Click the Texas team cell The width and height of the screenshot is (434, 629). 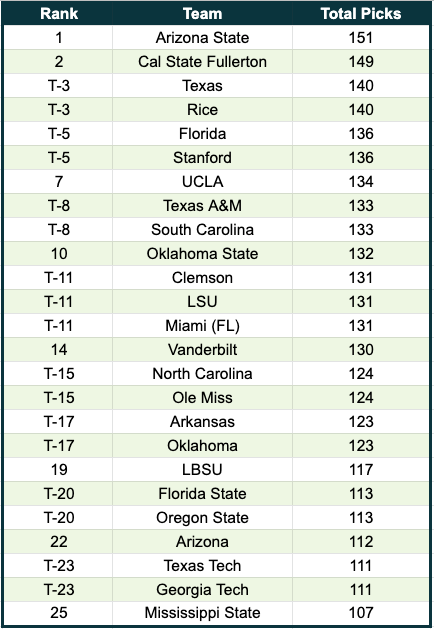[x=202, y=86]
